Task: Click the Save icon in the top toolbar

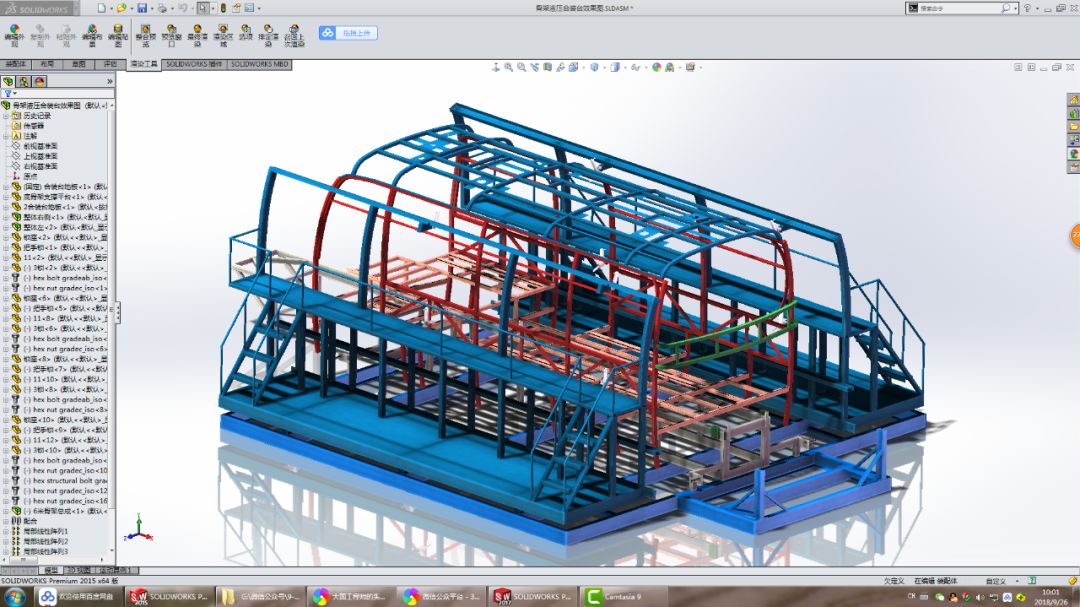Action: coord(142,8)
